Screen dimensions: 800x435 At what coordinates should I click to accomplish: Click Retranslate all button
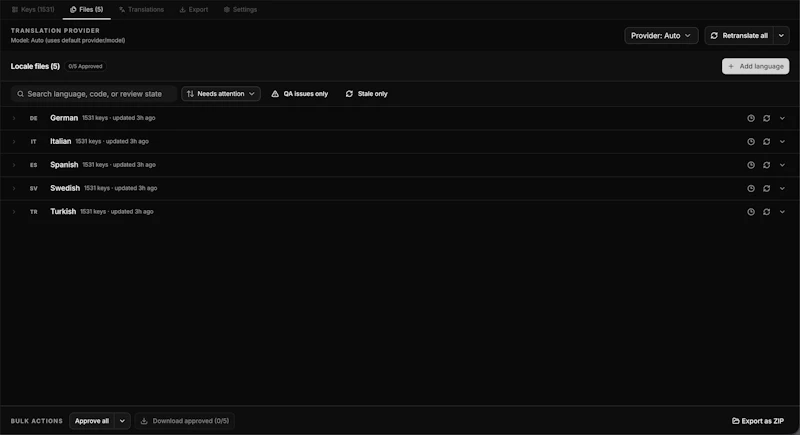pos(739,36)
